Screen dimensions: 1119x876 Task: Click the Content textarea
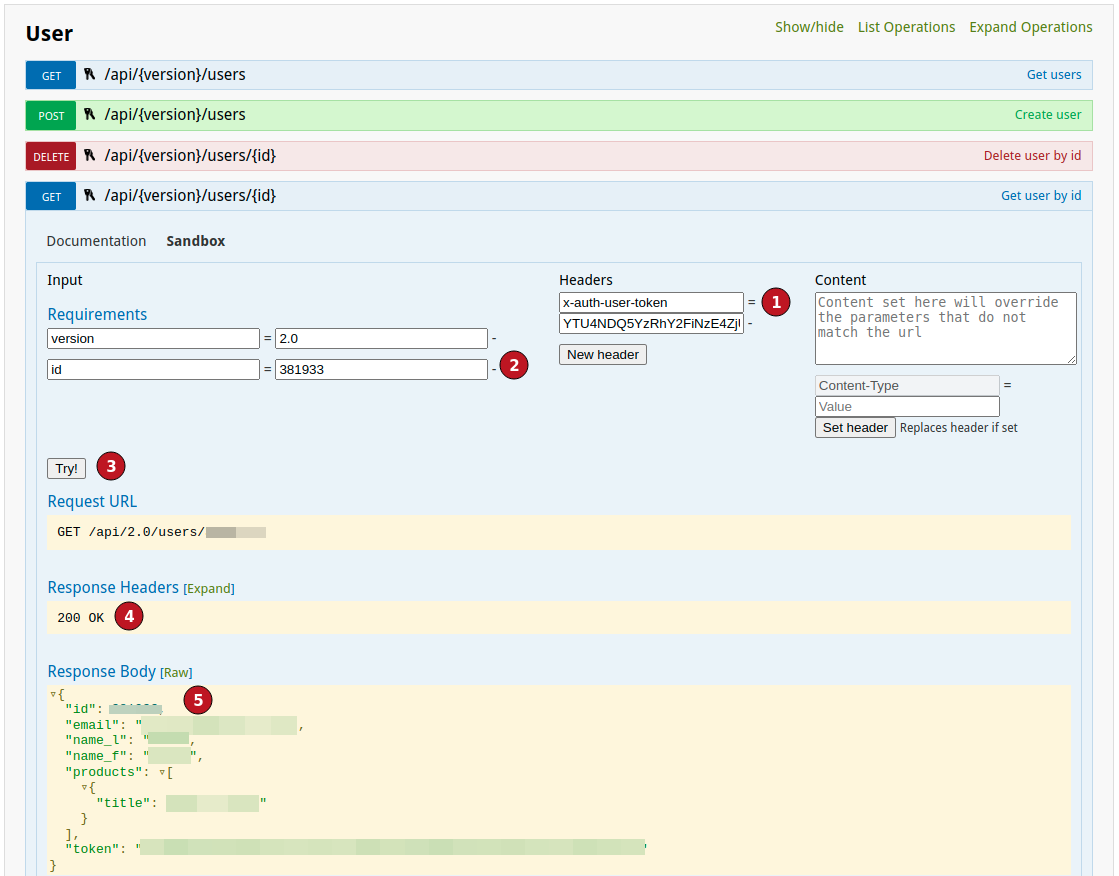point(946,328)
